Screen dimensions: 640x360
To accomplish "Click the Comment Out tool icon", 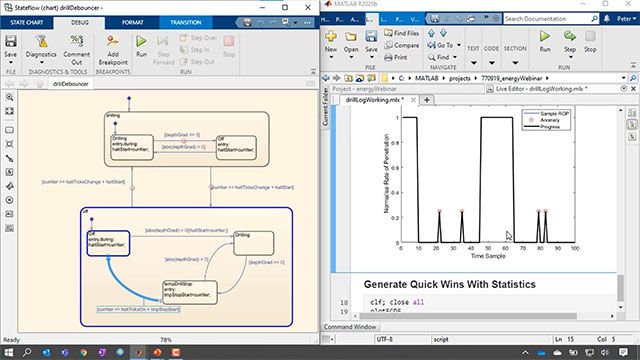I will point(76,41).
